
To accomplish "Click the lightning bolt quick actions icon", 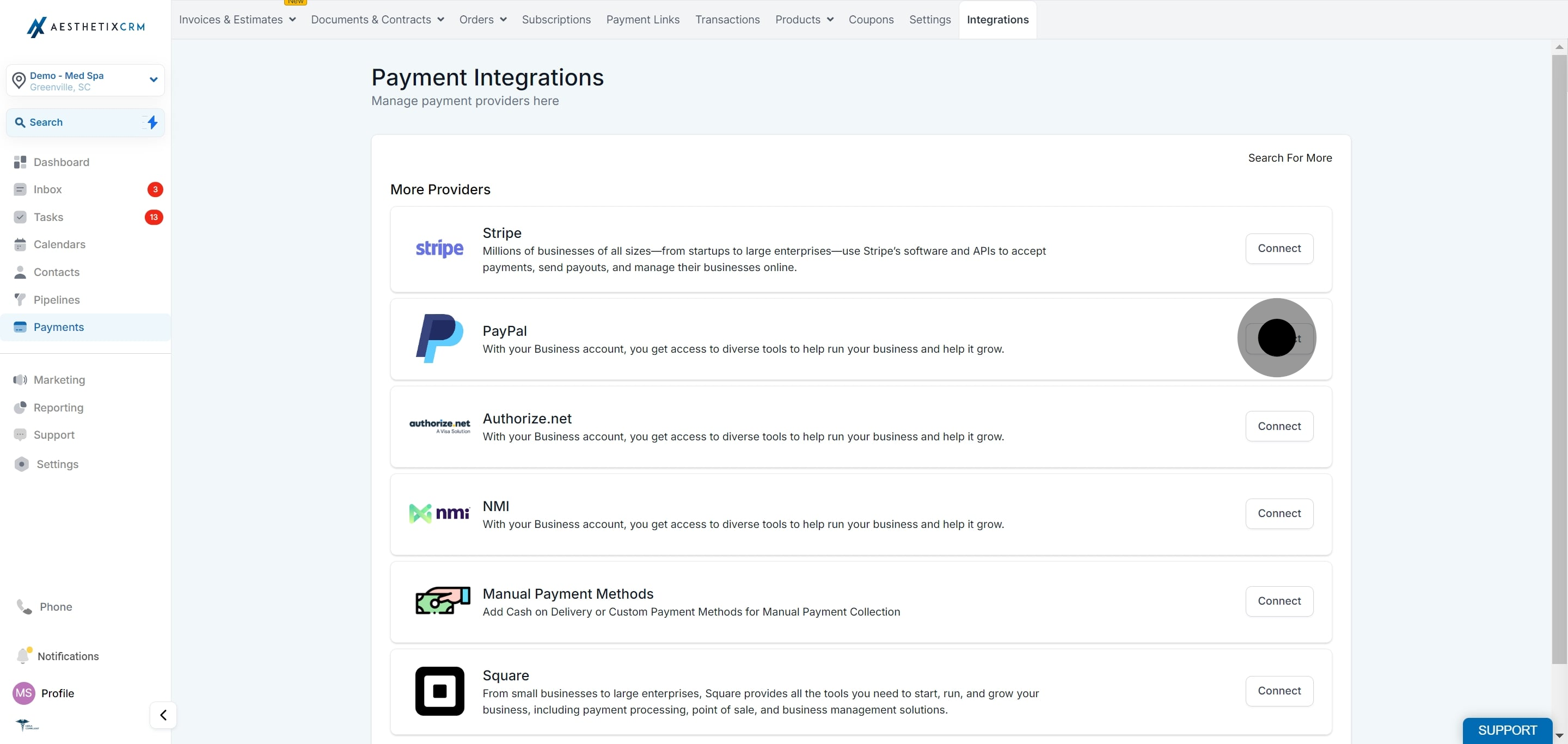I will click(x=152, y=122).
